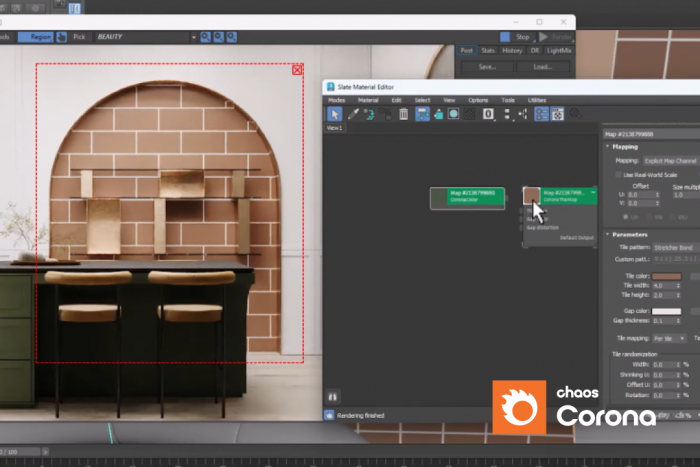Viewport: 700px width, 467px height.
Task: Select the VW radio button
Action: point(650,217)
